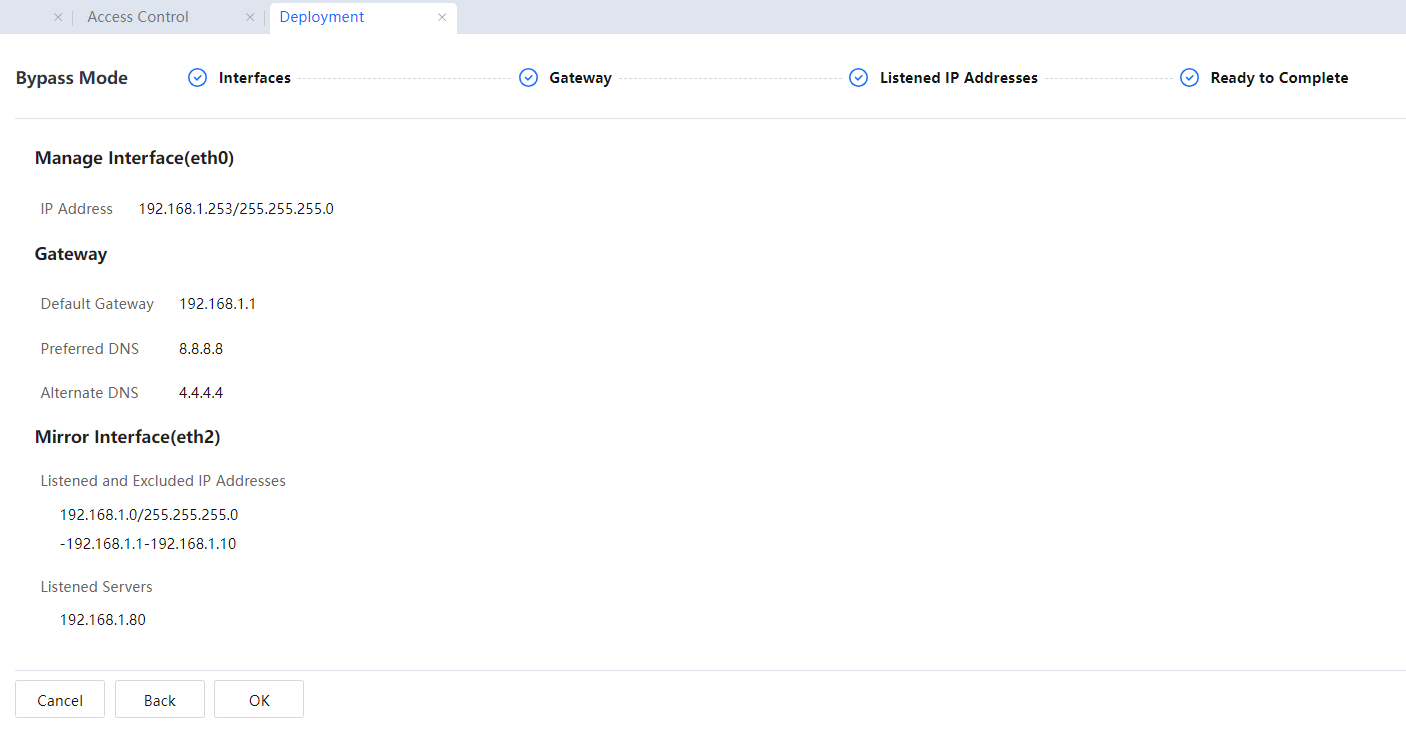This screenshot has width=1406, height=731.
Task: Click the Listened IP Addresses checkmark icon
Action: coord(858,78)
